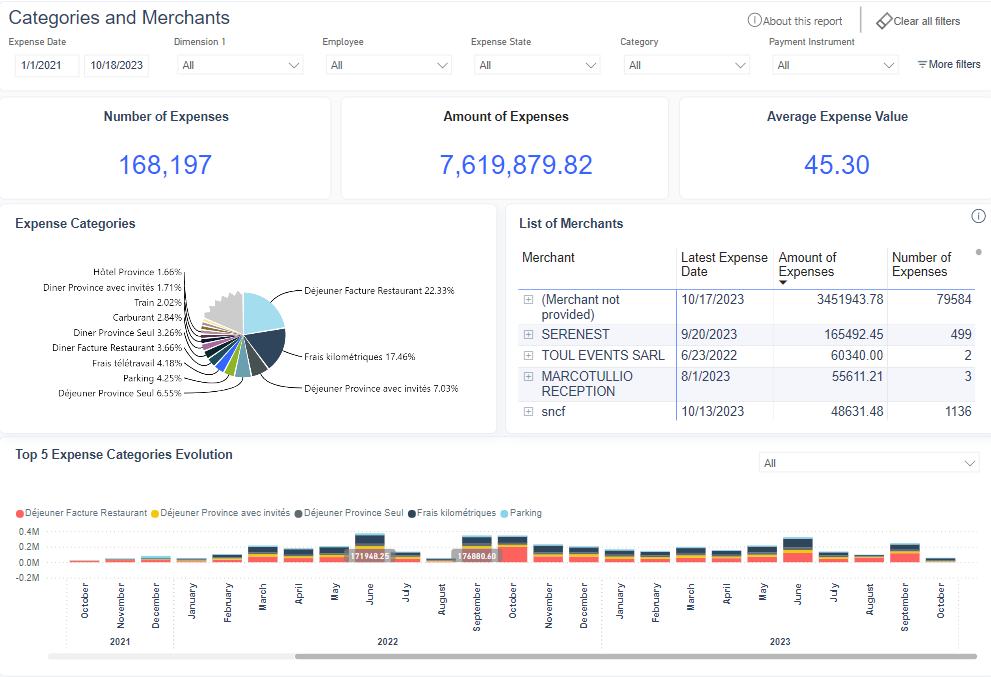This screenshot has width=991, height=677.
Task: Click the sort arrow under Amount of Expenses
Action: click(783, 283)
